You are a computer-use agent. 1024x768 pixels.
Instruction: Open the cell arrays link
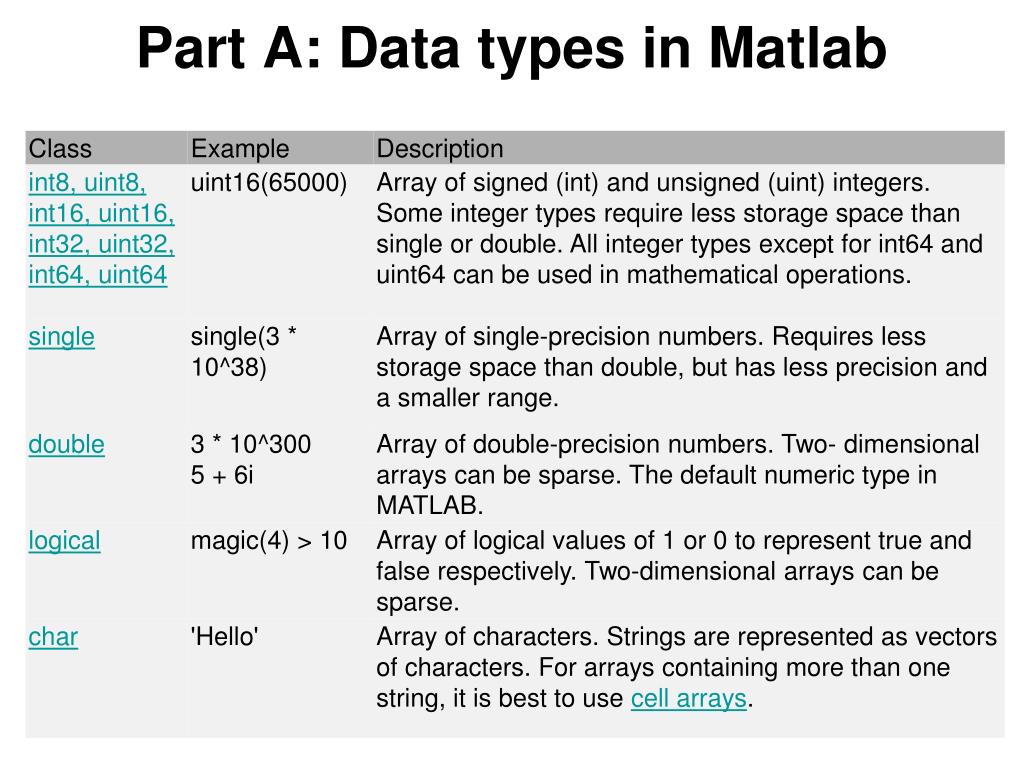pyautogui.click(x=688, y=699)
